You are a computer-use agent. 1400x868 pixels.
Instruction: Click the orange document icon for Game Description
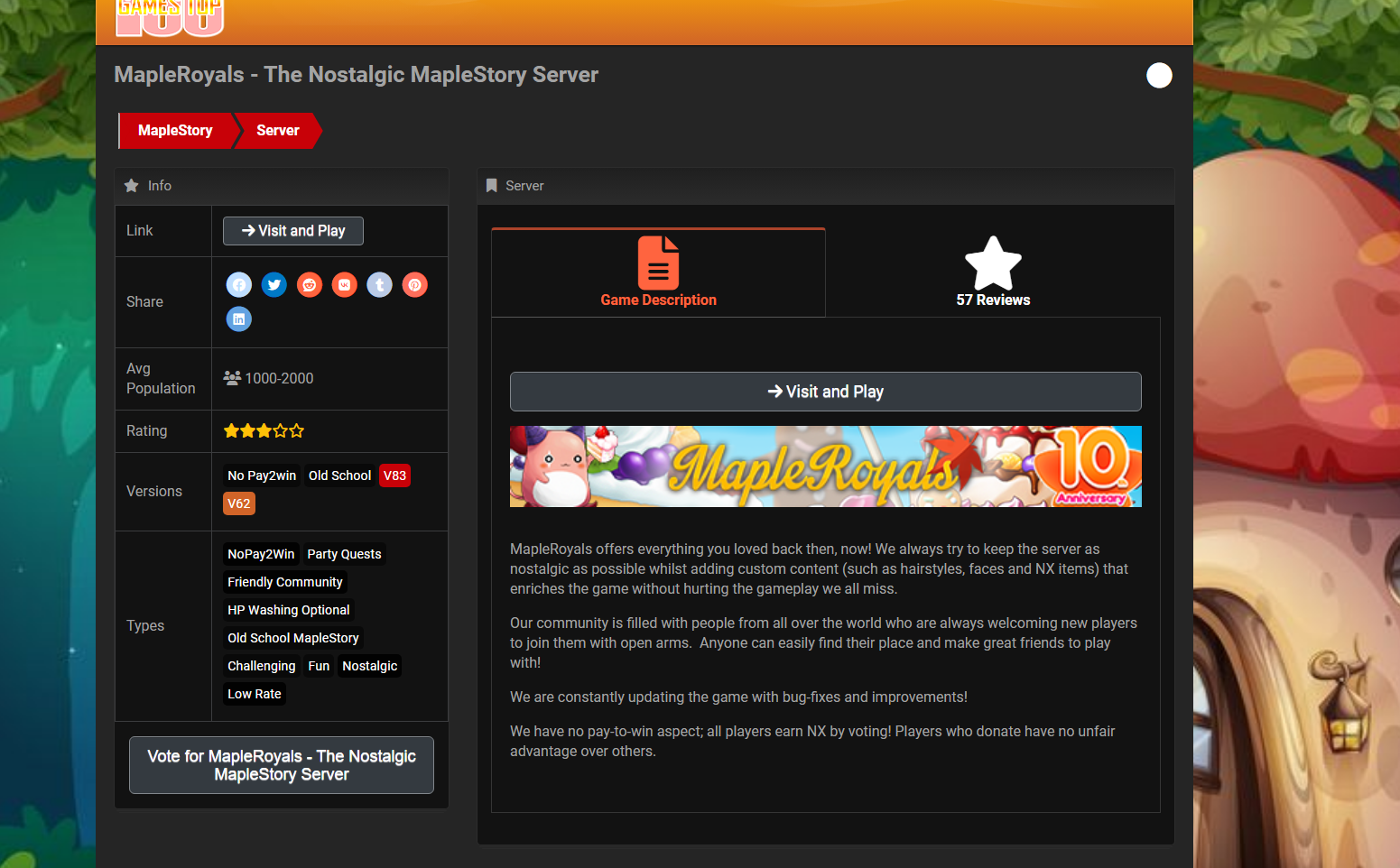pos(658,263)
